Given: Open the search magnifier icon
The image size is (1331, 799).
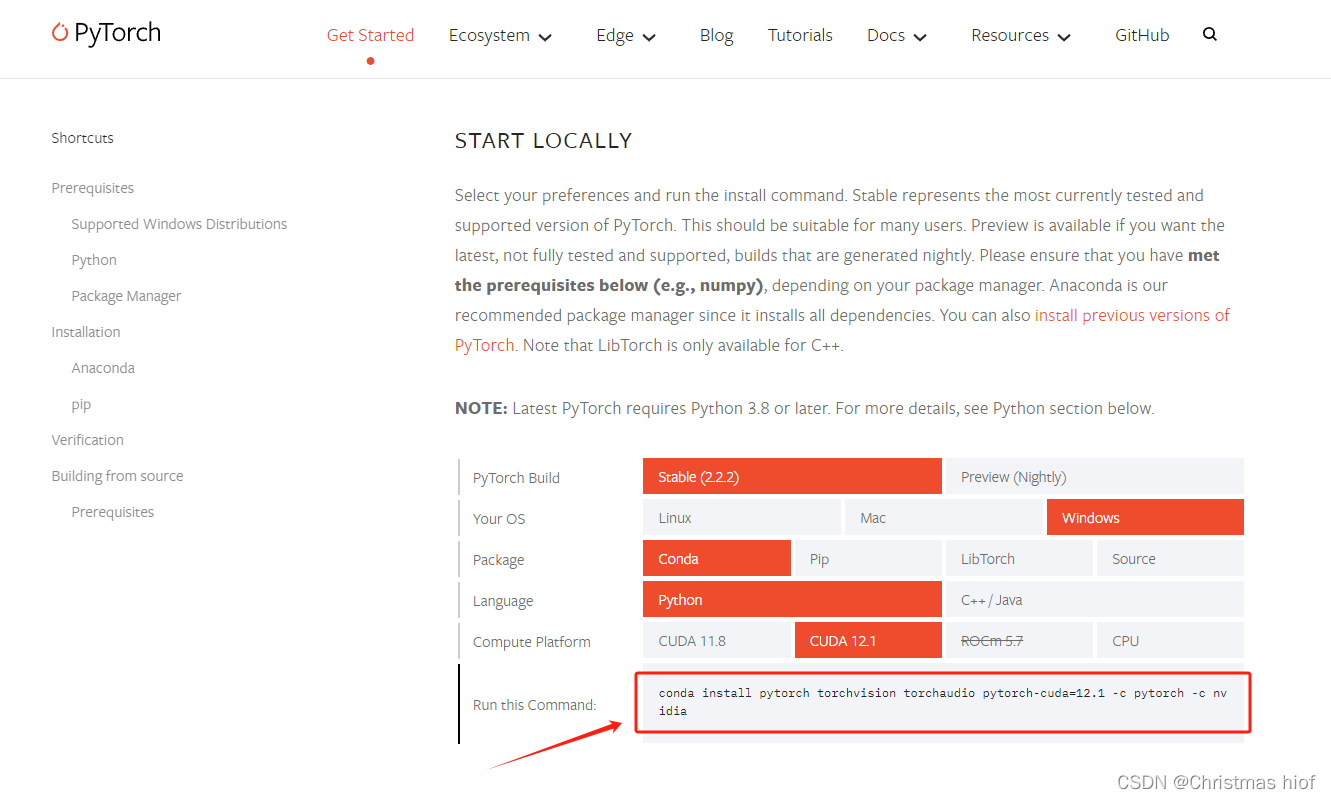Looking at the screenshot, I should click(x=1210, y=34).
